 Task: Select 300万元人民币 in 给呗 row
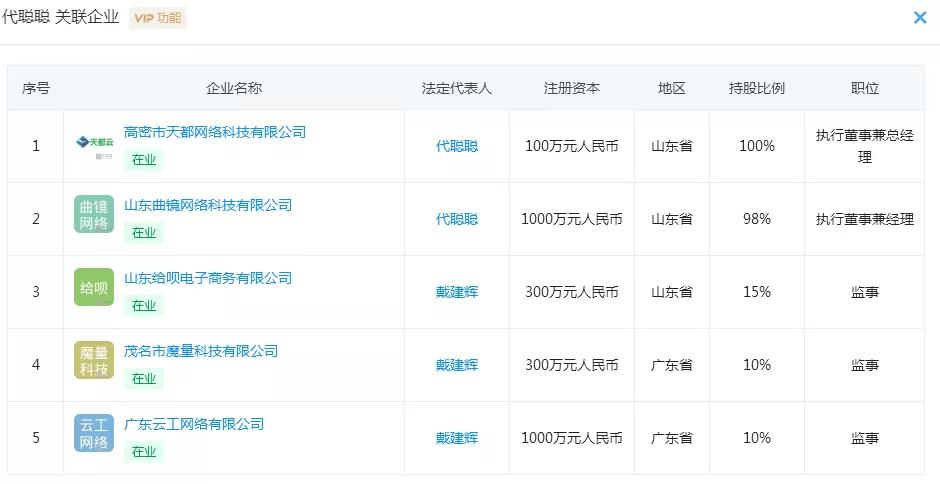tap(572, 293)
